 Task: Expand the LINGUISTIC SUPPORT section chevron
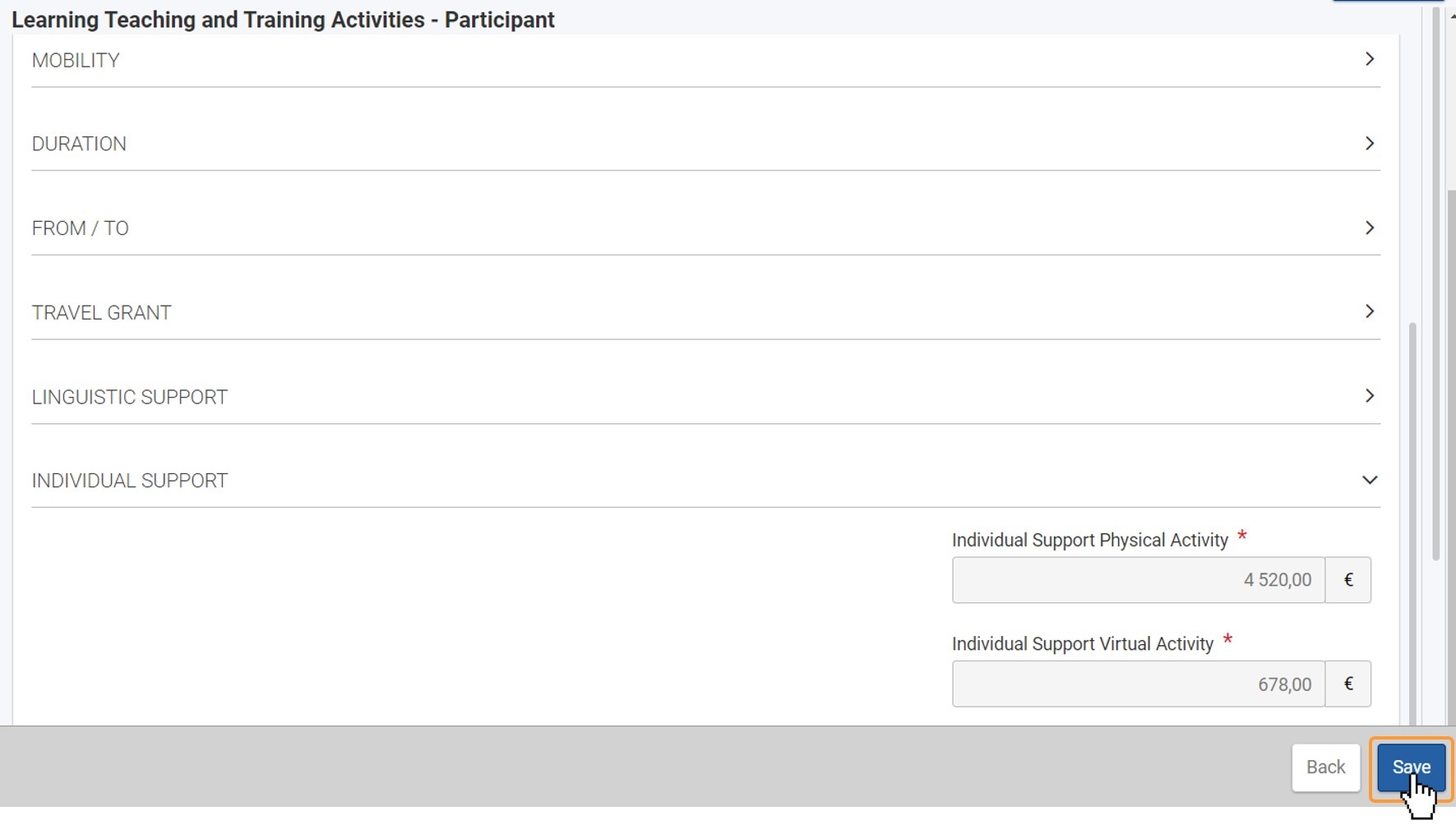pyautogui.click(x=1369, y=396)
